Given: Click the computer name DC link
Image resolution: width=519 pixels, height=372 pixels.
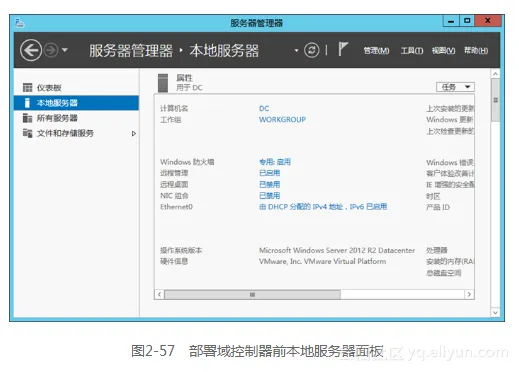Looking at the screenshot, I should pyautogui.click(x=264, y=108).
